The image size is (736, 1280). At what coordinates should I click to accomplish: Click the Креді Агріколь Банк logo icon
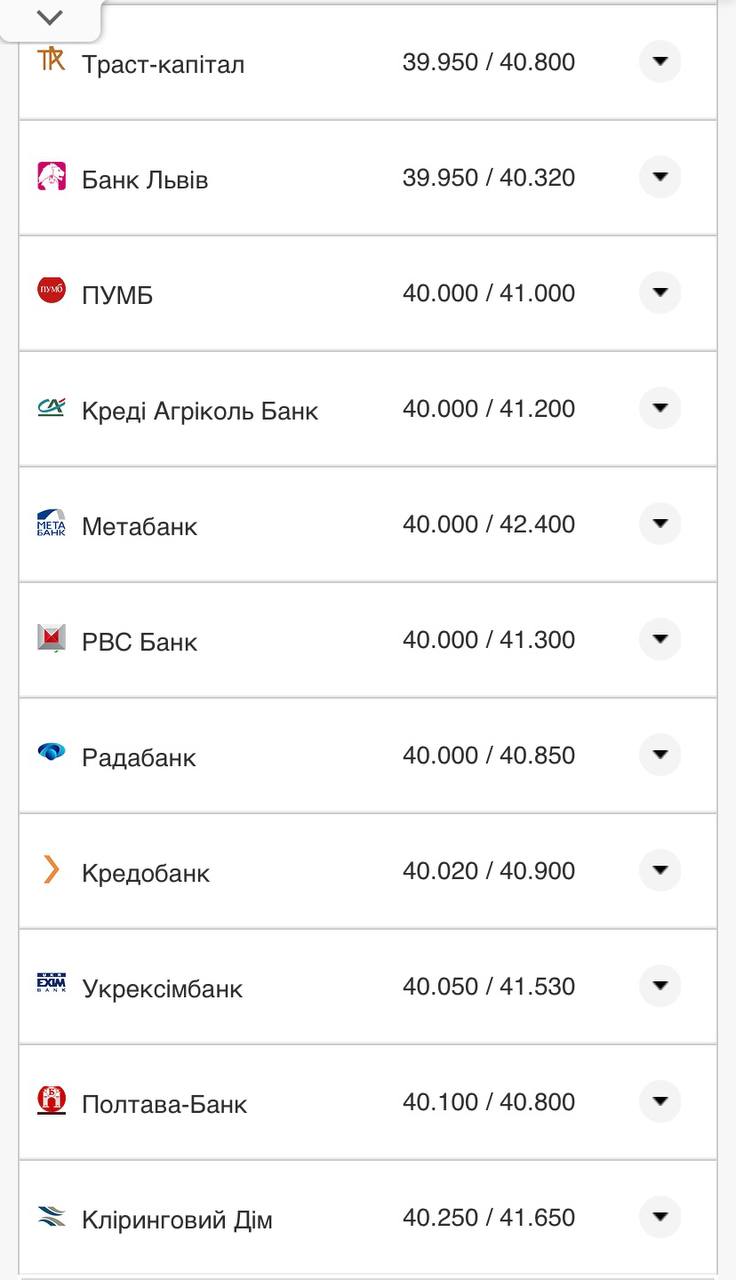point(51,407)
